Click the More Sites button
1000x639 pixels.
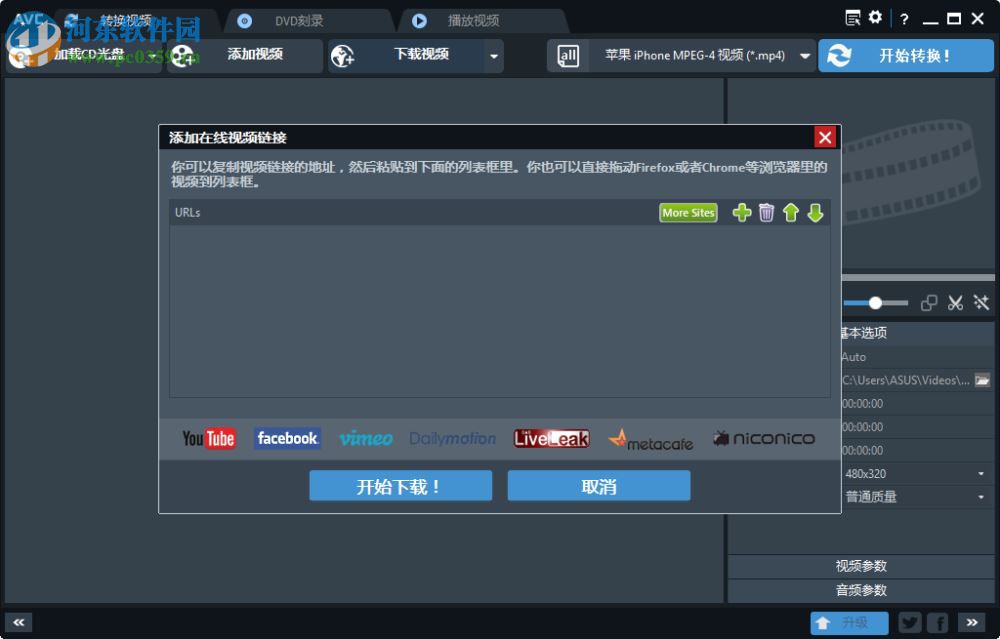click(x=687, y=212)
